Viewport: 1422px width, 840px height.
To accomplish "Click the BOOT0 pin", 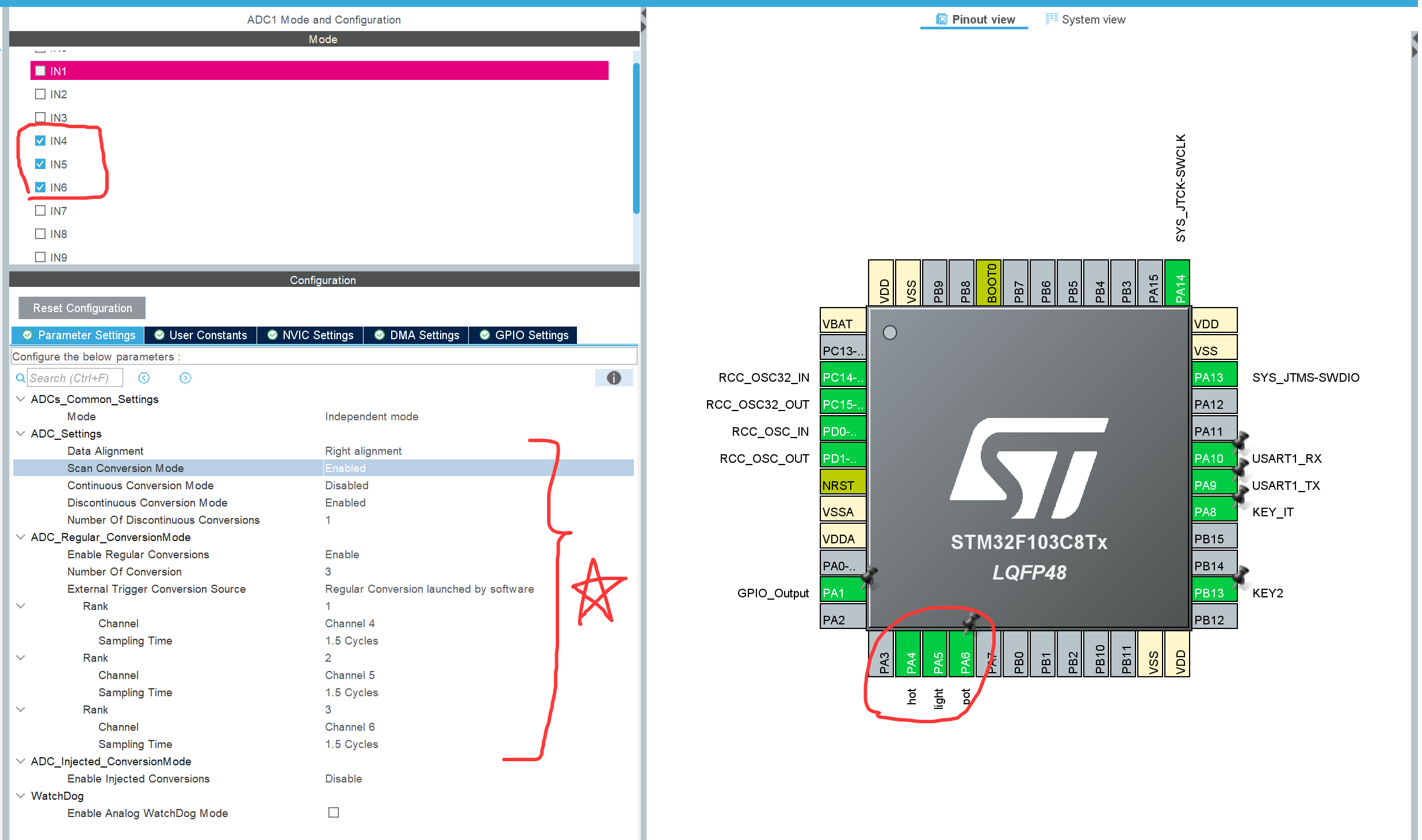I will [989, 283].
